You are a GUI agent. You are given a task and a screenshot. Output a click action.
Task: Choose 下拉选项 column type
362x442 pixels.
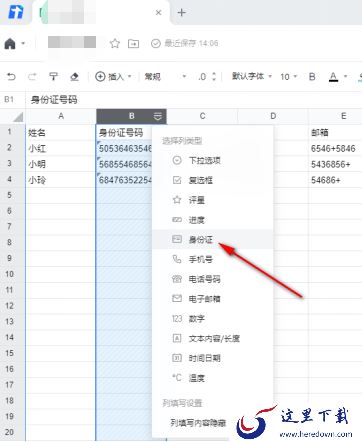pos(213,160)
